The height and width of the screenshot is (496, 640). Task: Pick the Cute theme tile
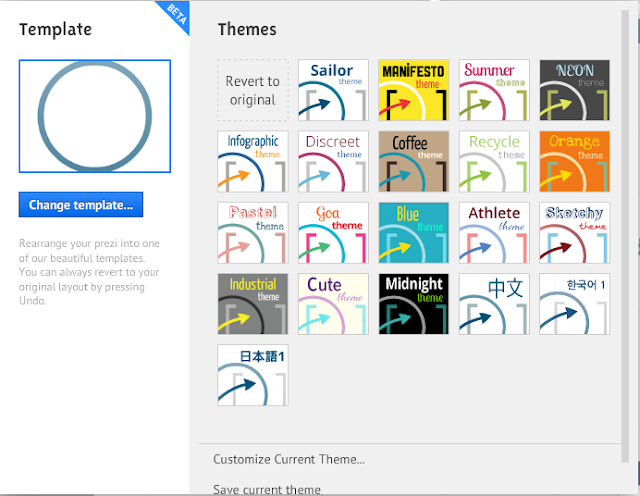tap(333, 304)
